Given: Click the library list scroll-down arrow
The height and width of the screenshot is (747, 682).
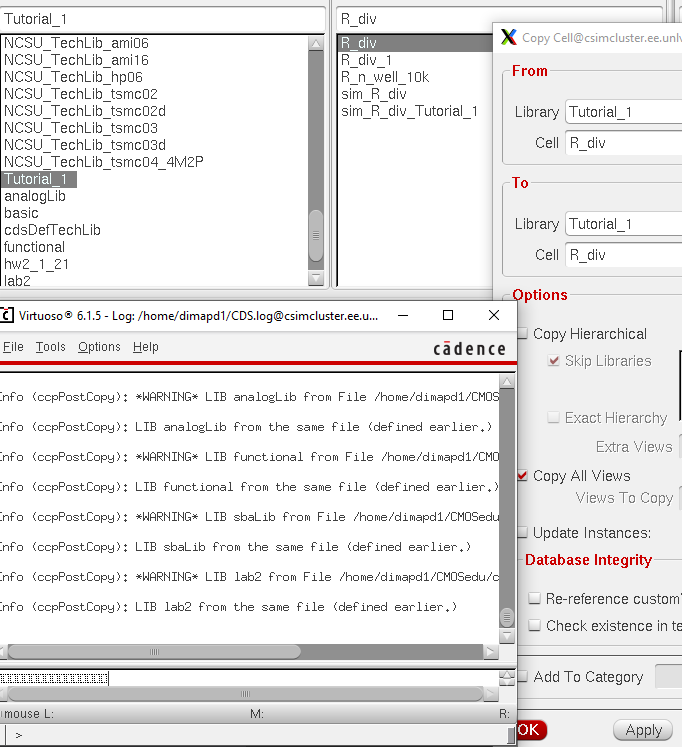Looking at the screenshot, I should tap(316, 279).
